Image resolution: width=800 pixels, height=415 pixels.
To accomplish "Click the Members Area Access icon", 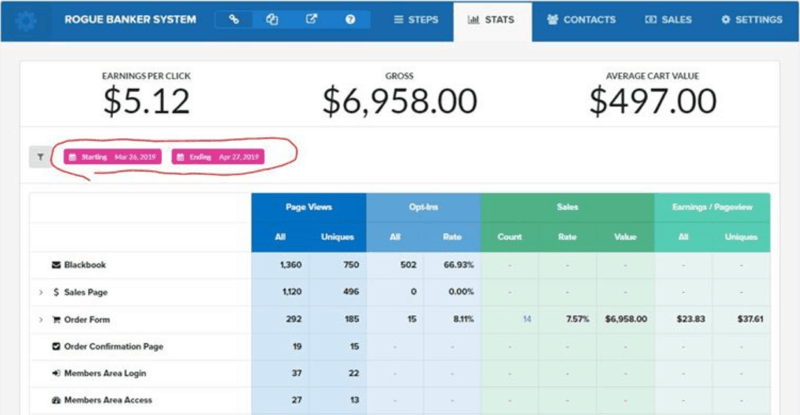I will point(56,400).
